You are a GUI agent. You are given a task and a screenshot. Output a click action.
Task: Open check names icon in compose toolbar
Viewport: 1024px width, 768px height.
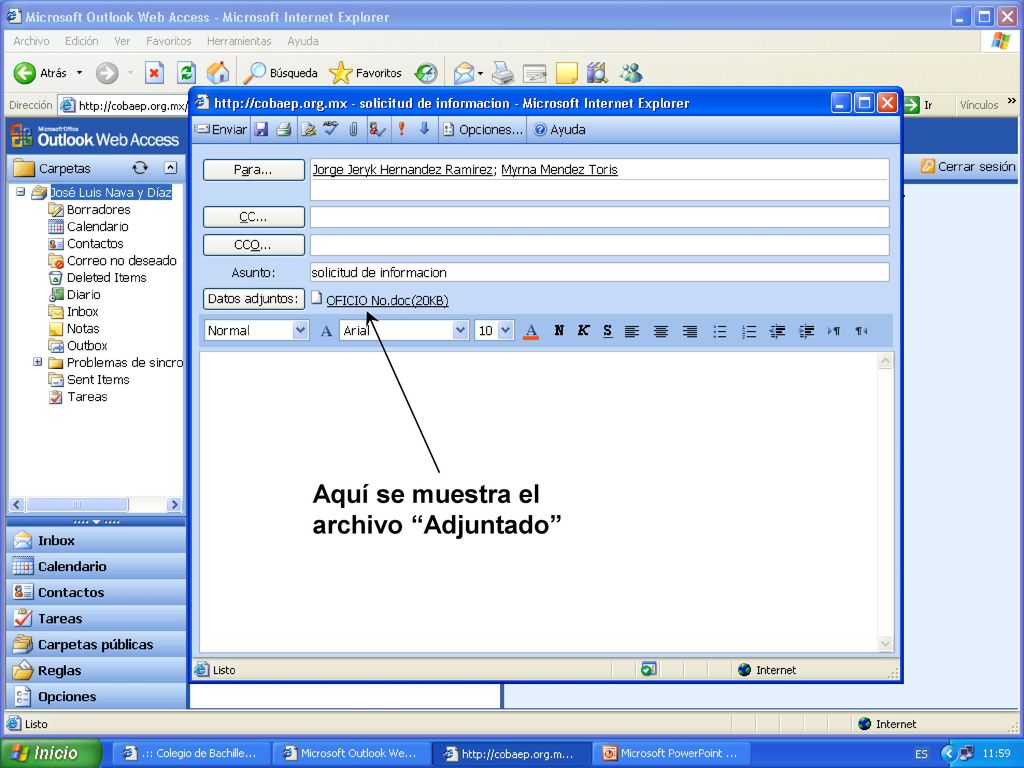click(x=376, y=129)
